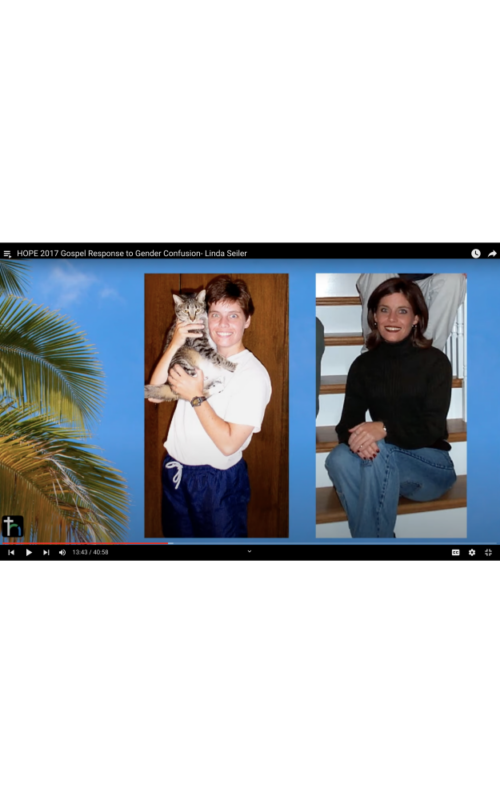Image resolution: width=500 pixels, height=800 pixels.
Task: Play the paused video
Action: tap(29, 552)
